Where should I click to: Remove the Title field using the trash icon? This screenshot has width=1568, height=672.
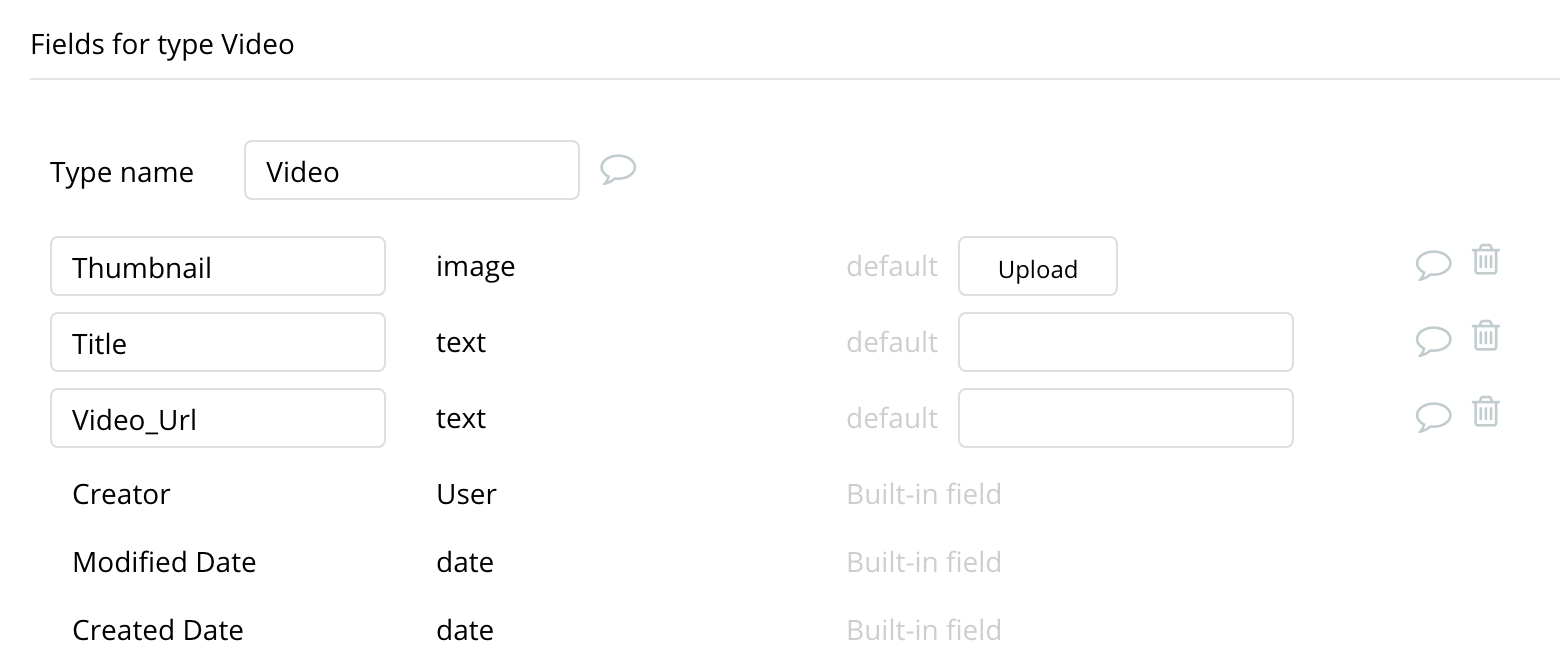tap(1486, 335)
